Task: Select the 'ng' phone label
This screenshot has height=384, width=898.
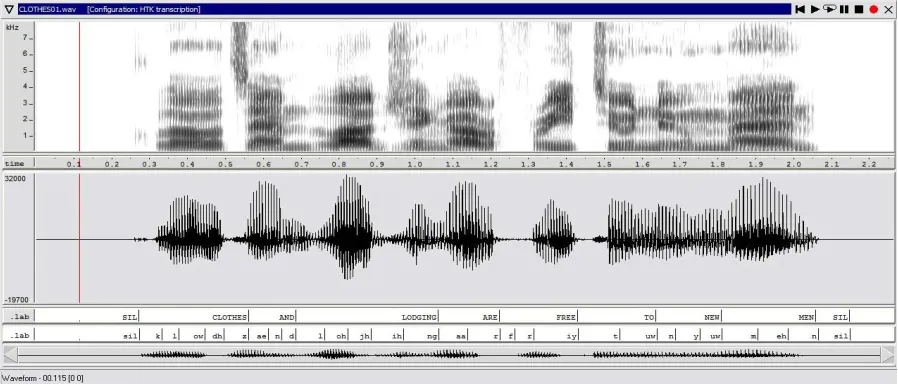Action: coord(432,337)
